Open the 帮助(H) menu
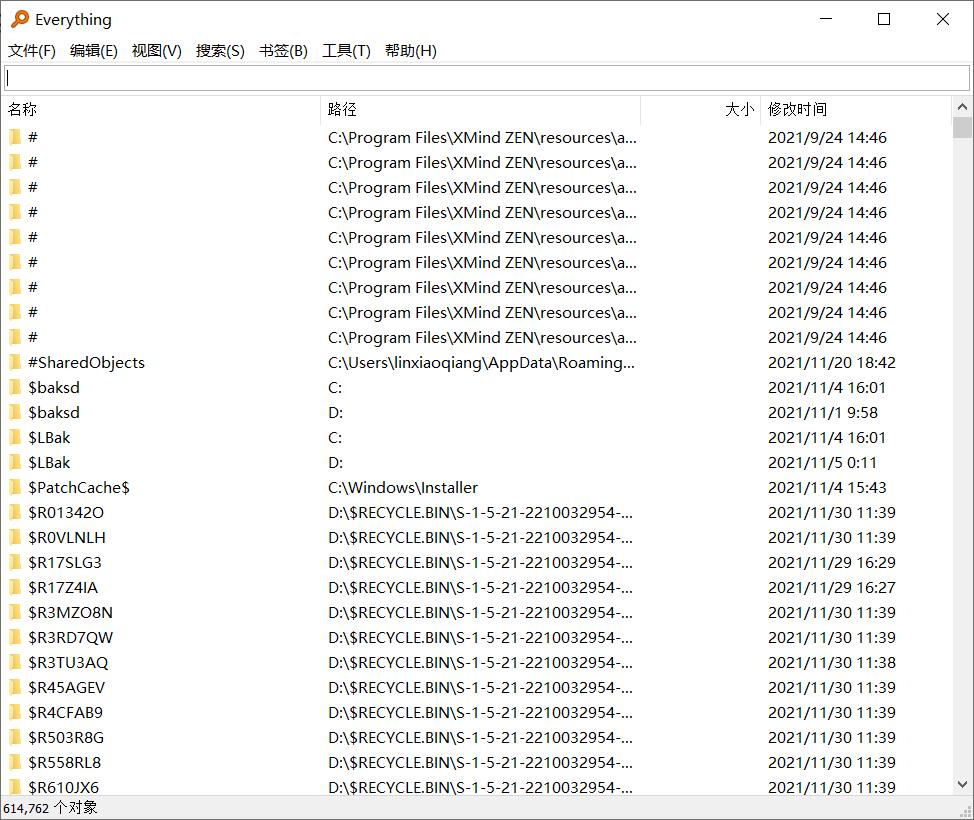 click(x=410, y=50)
